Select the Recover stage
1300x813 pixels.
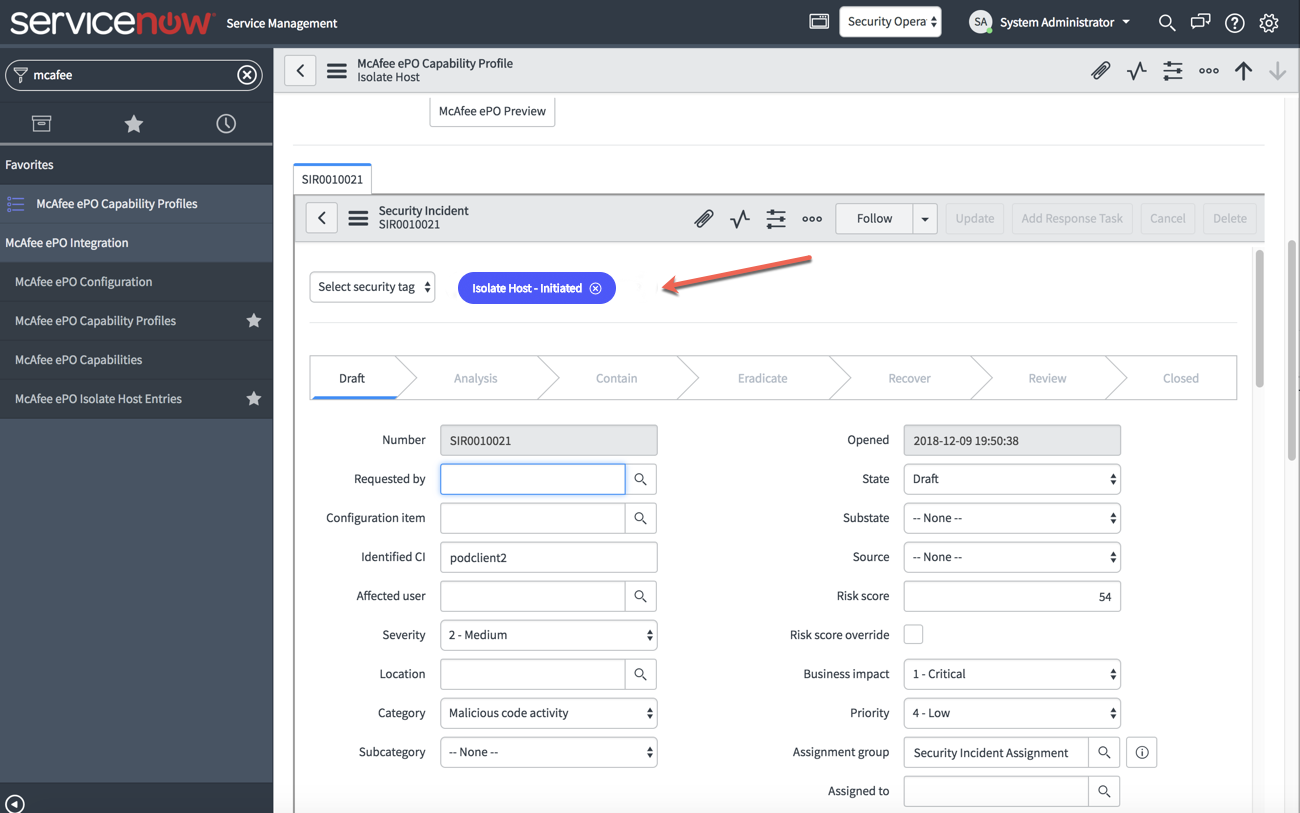(x=909, y=378)
